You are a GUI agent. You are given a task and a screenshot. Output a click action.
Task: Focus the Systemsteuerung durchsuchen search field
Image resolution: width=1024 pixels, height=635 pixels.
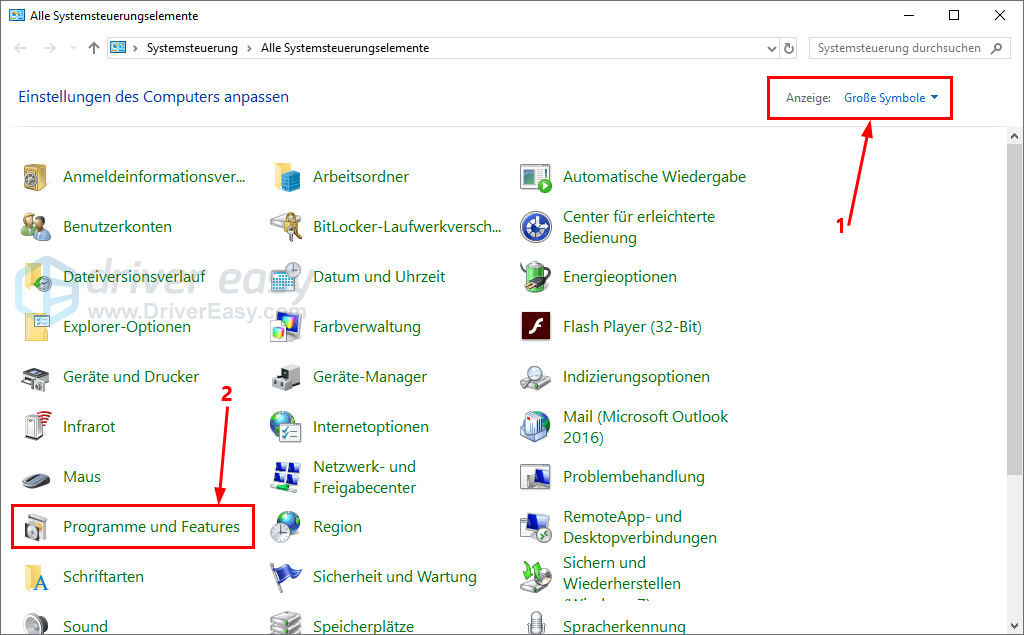point(900,48)
